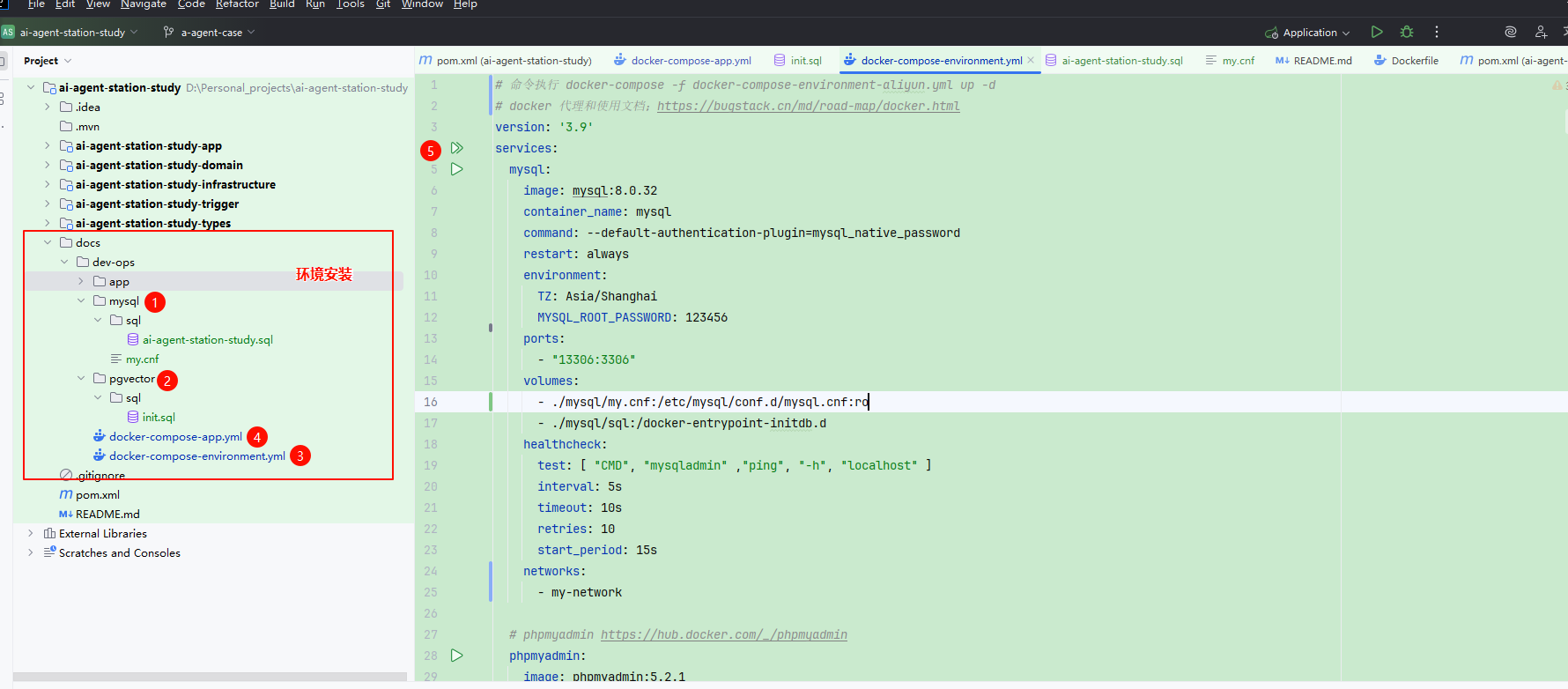1568x689 pixels.
Task: Switch to the docker-compose-app.yml editor tab
Action: [x=691, y=61]
